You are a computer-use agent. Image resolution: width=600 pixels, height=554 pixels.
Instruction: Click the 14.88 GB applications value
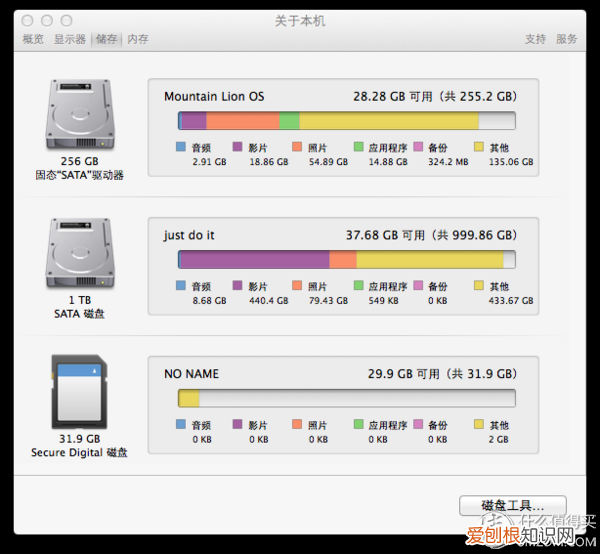coord(388,162)
